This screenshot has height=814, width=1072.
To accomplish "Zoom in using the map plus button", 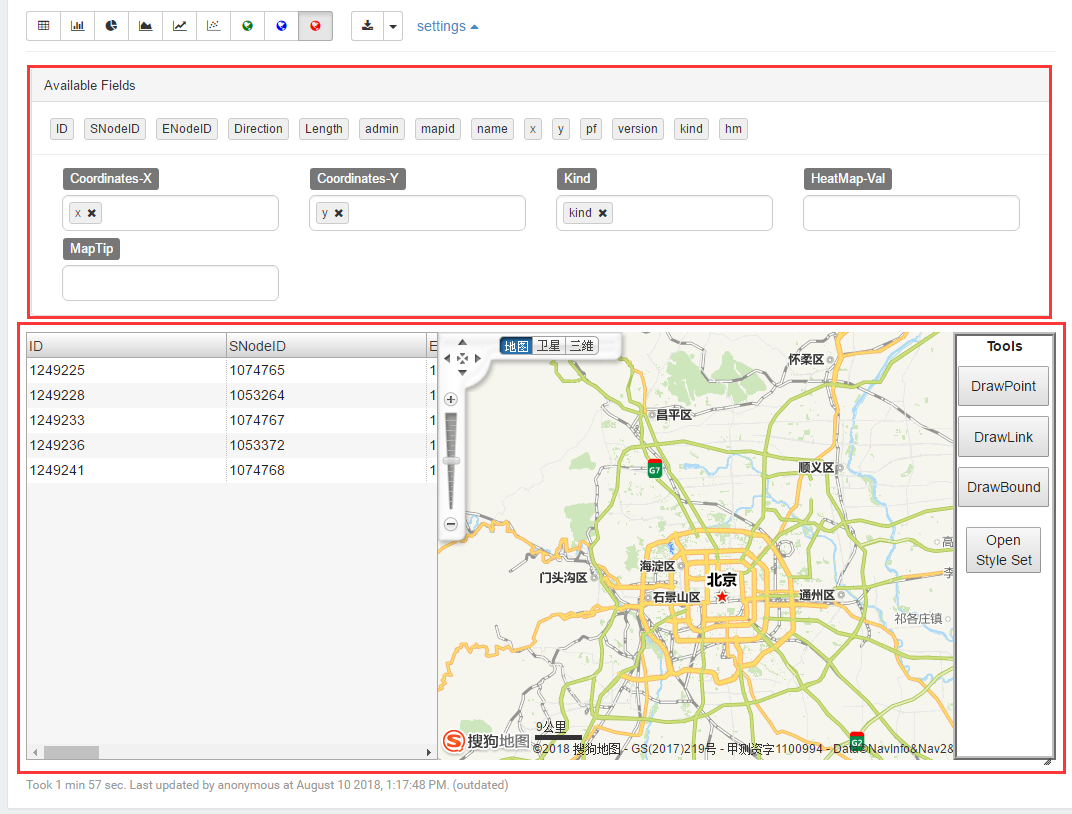I will tap(450, 399).
